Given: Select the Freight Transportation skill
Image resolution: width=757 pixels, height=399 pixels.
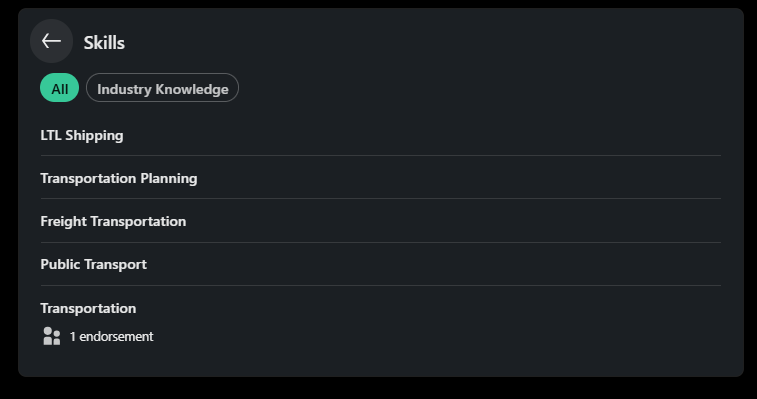Looking at the screenshot, I should pyautogui.click(x=113, y=221).
